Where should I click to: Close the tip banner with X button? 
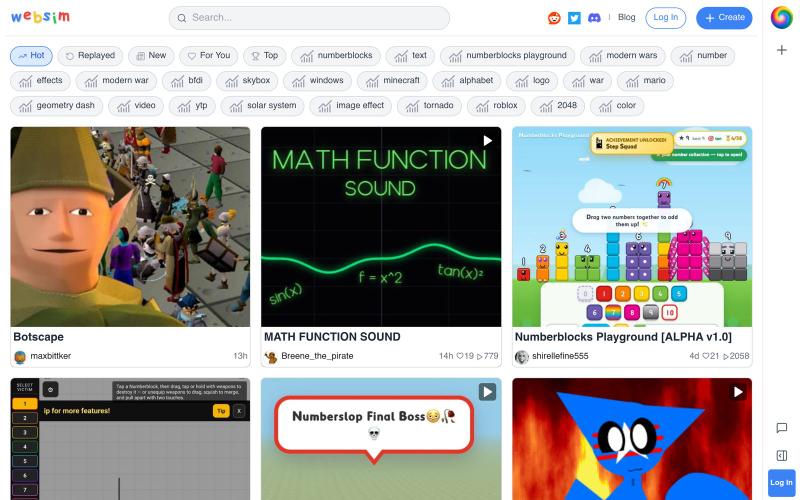[x=239, y=411]
